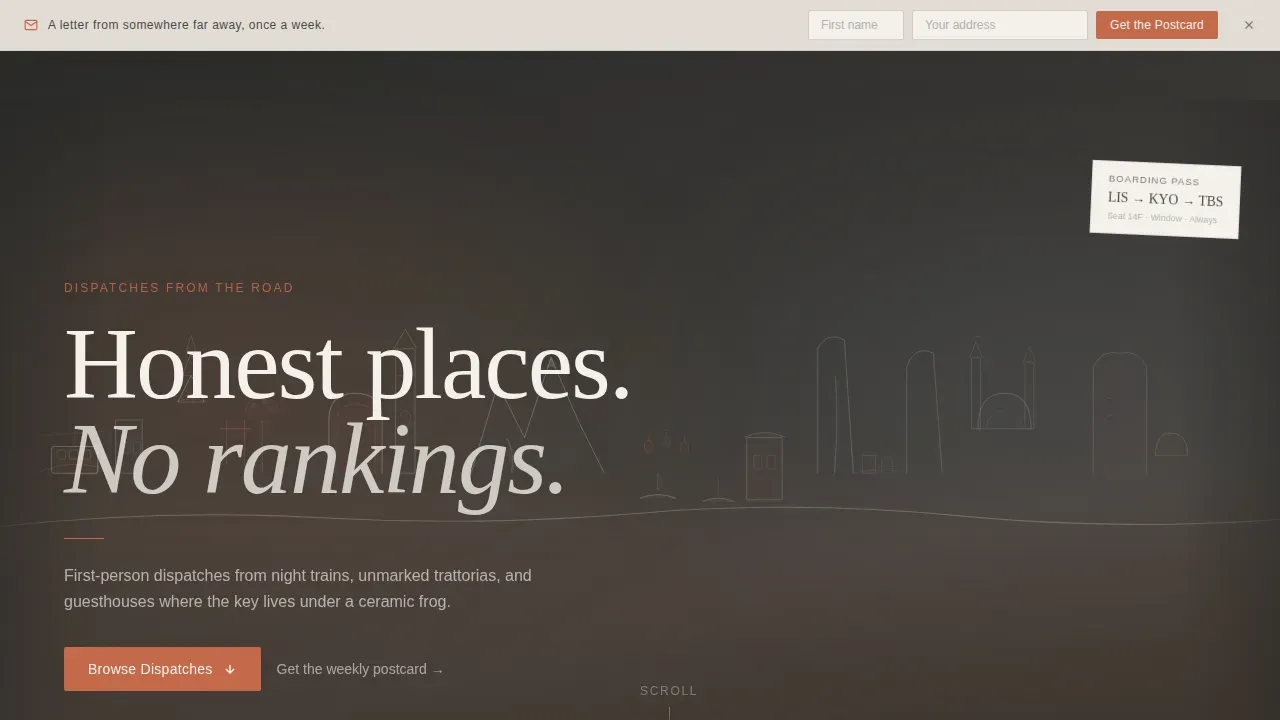This screenshot has height=720, width=1280.
Task: Click the Get the Postcard button
Action: coord(1157,25)
